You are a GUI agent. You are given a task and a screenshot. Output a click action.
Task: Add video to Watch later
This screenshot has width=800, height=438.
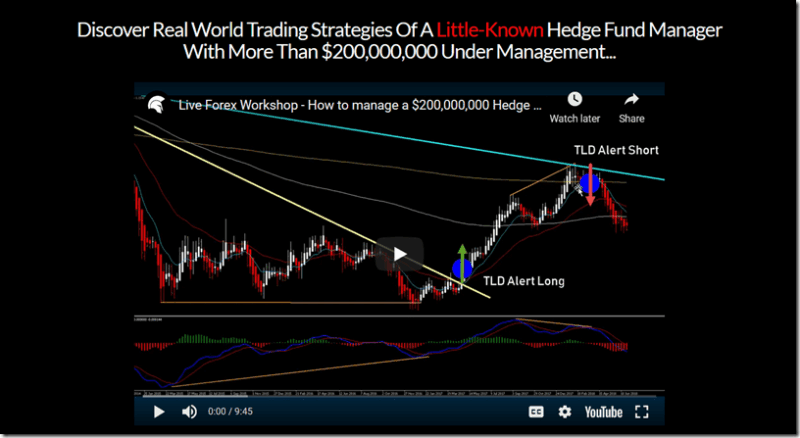click(x=574, y=107)
